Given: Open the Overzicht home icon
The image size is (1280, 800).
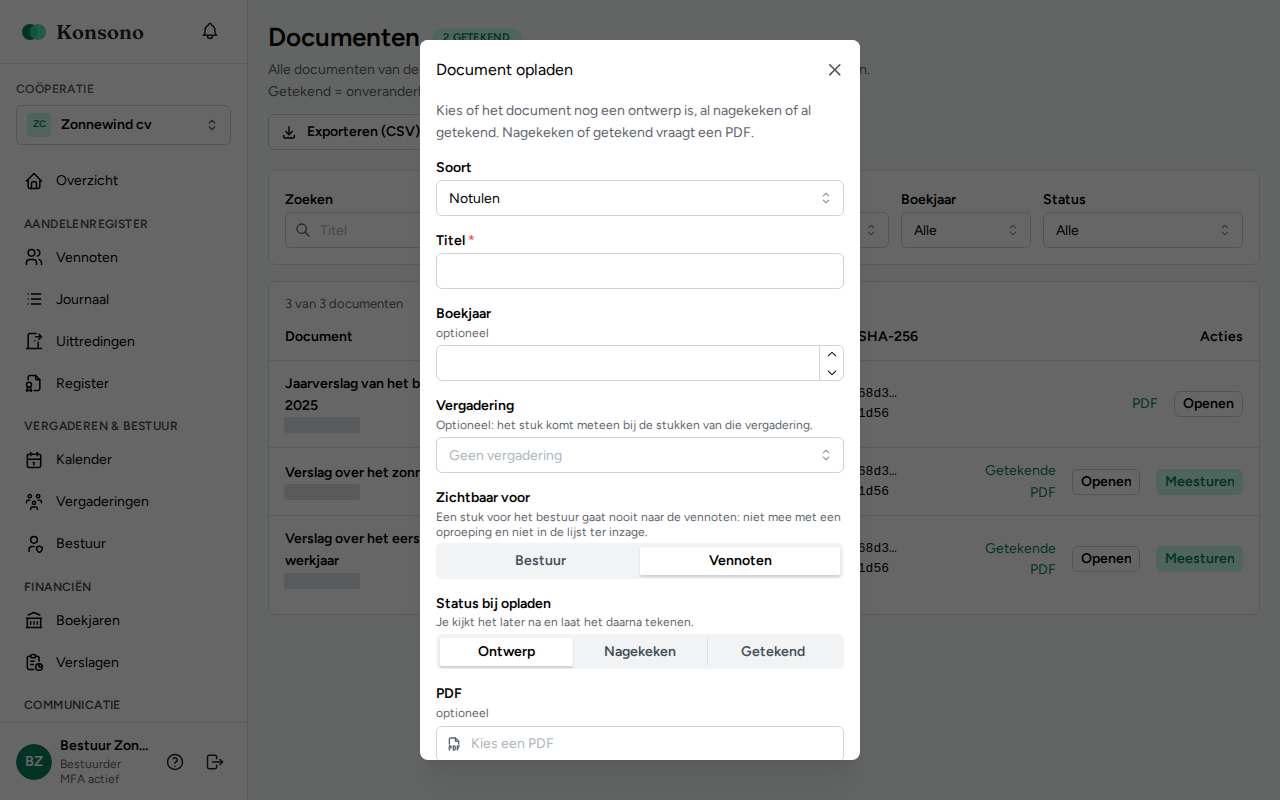Looking at the screenshot, I should (x=34, y=181).
